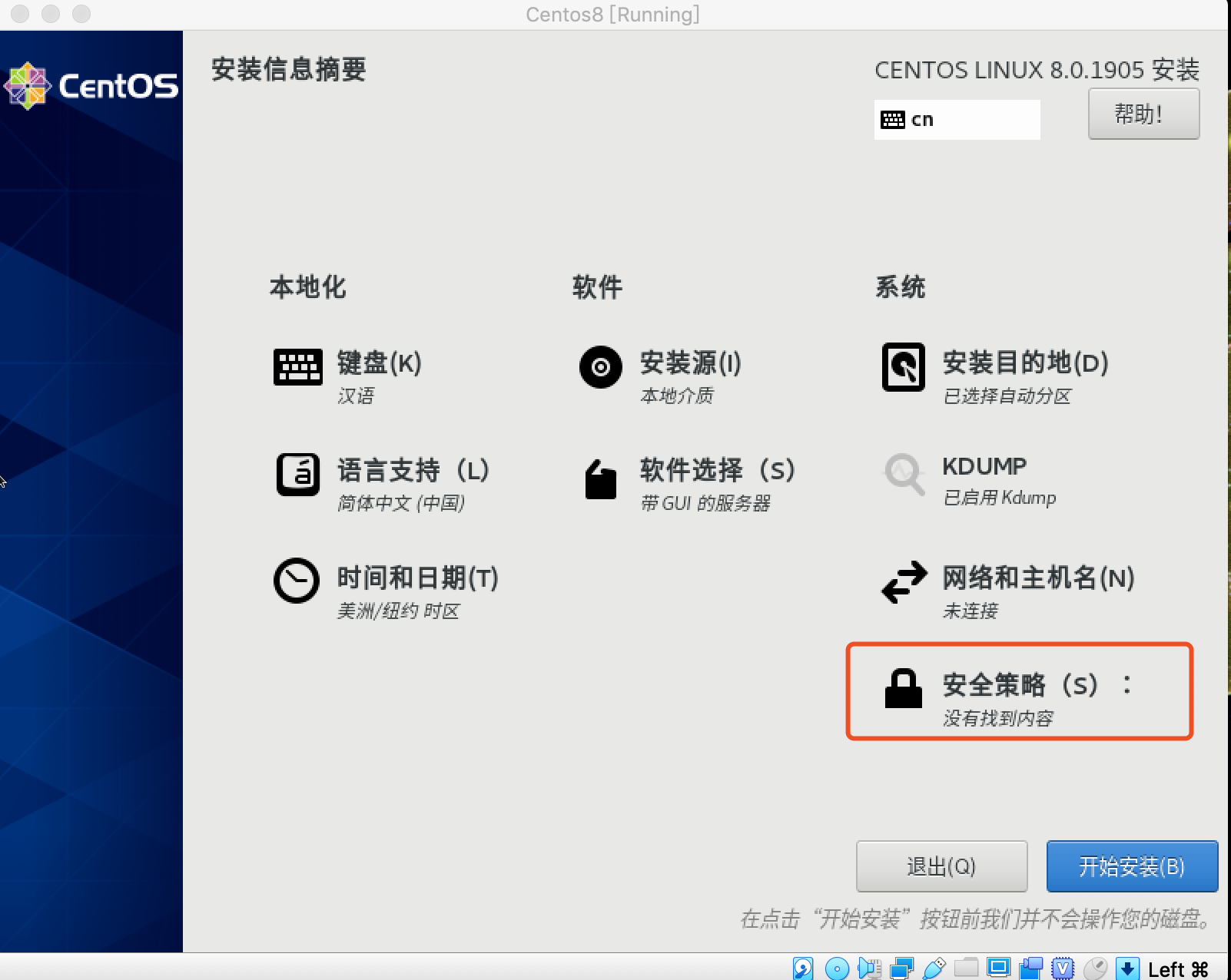
Task: Click the macOS window close button
Action: (20, 14)
